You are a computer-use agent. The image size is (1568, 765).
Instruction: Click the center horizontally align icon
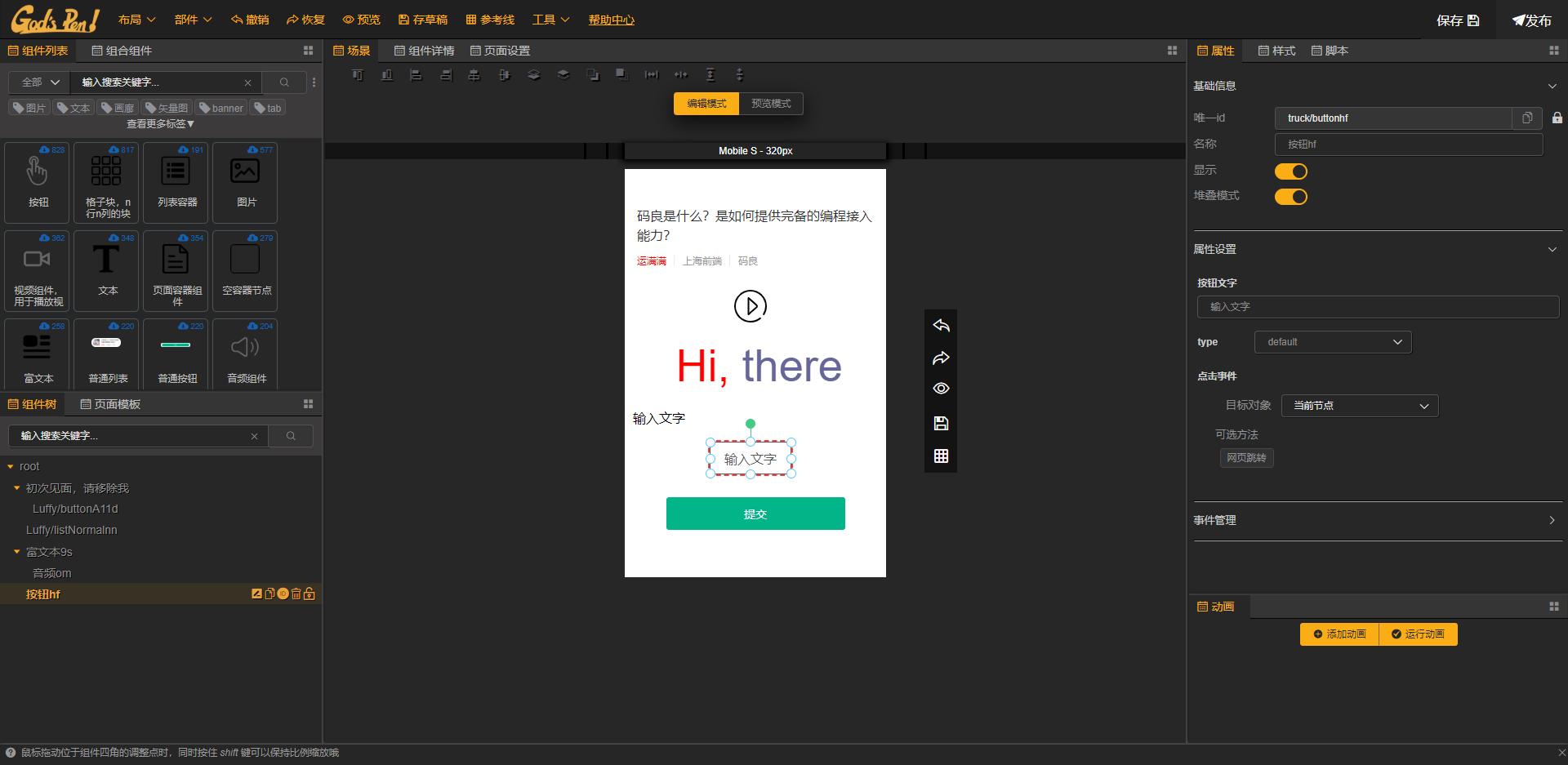click(x=474, y=75)
